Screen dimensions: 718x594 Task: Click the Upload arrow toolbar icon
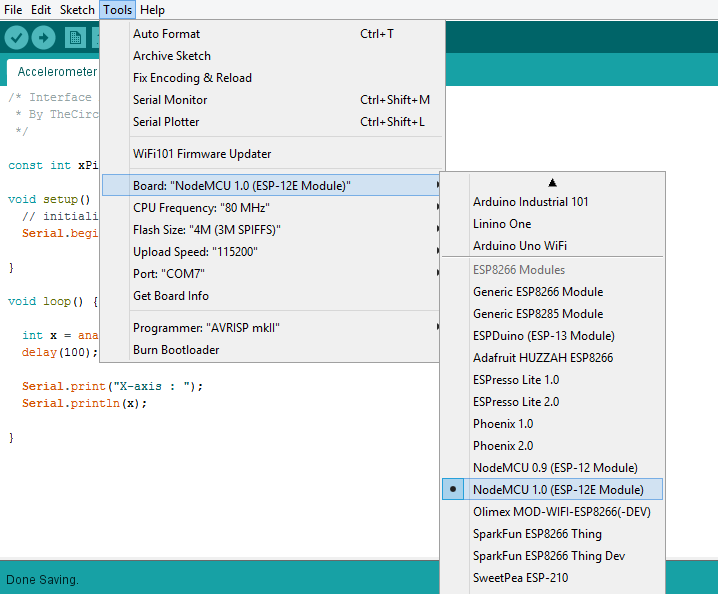(x=44, y=38)
